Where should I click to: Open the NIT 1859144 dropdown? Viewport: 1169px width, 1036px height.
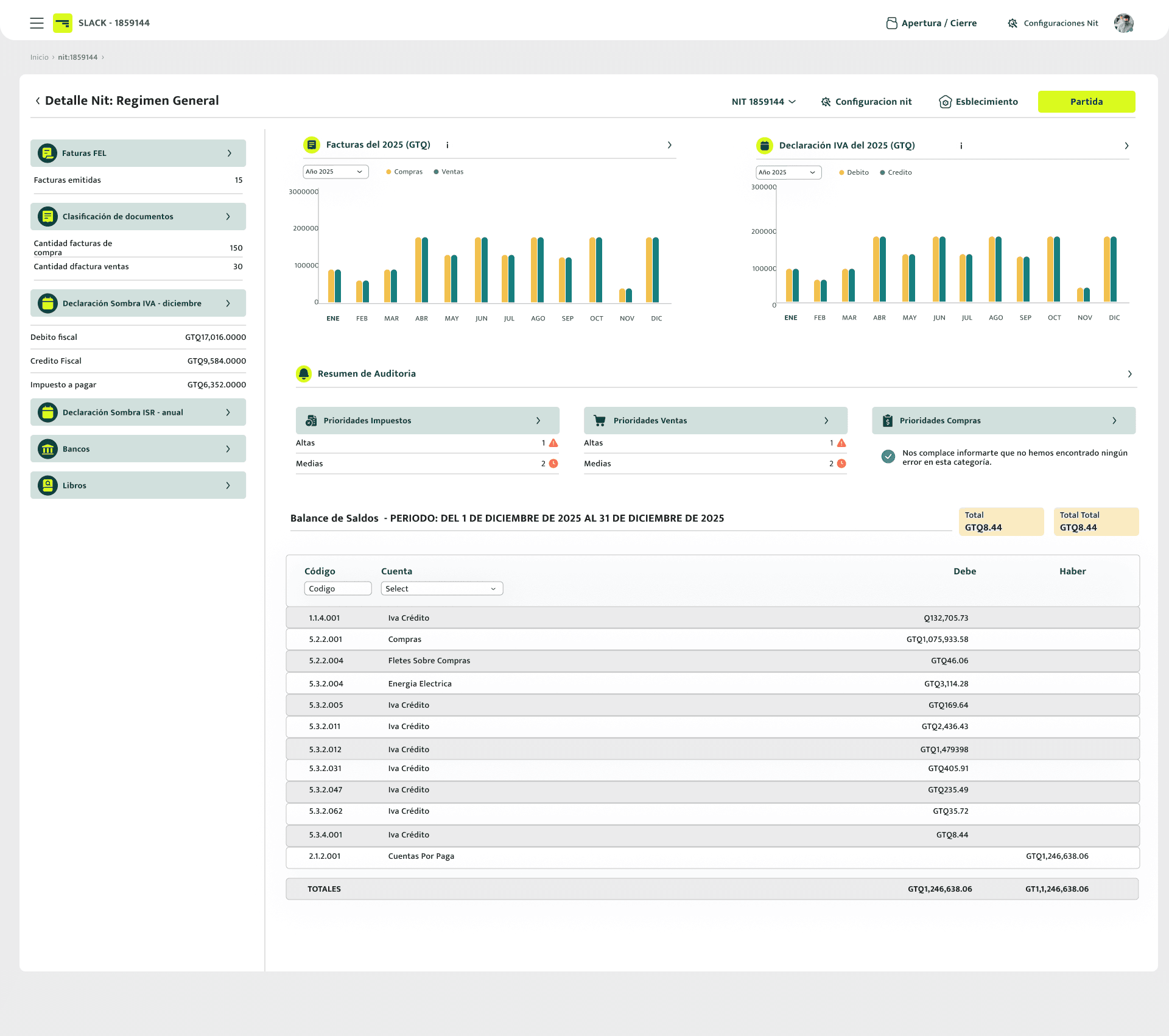pos(764,102)
